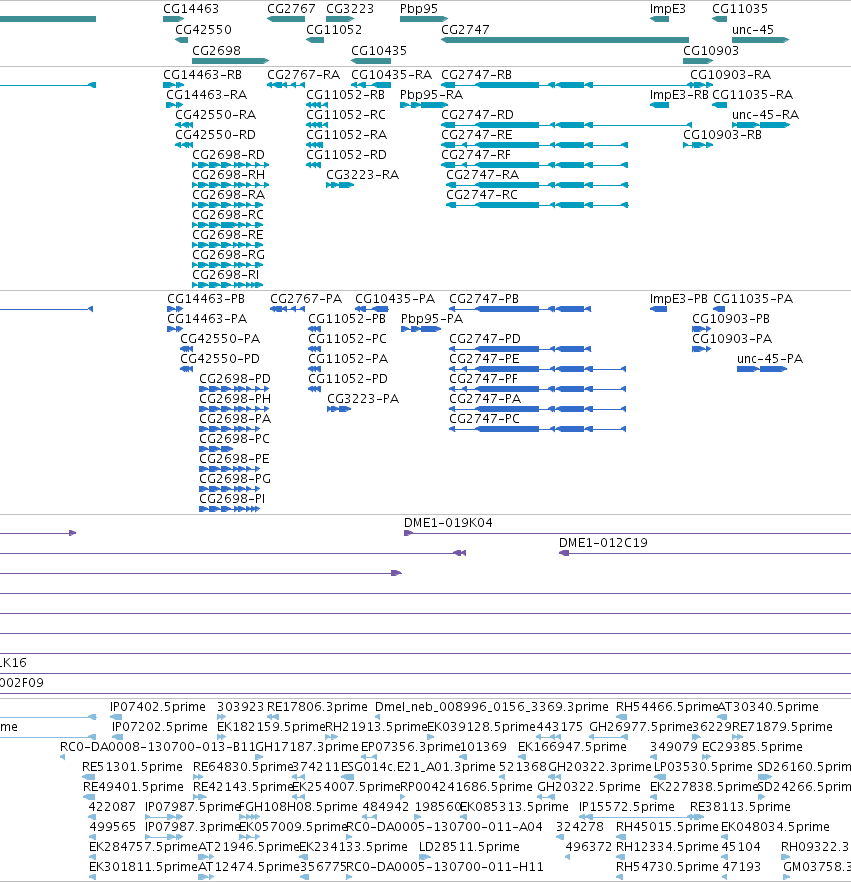
Task: Open transcript CG11052-RB
Action: coord(345,95)
